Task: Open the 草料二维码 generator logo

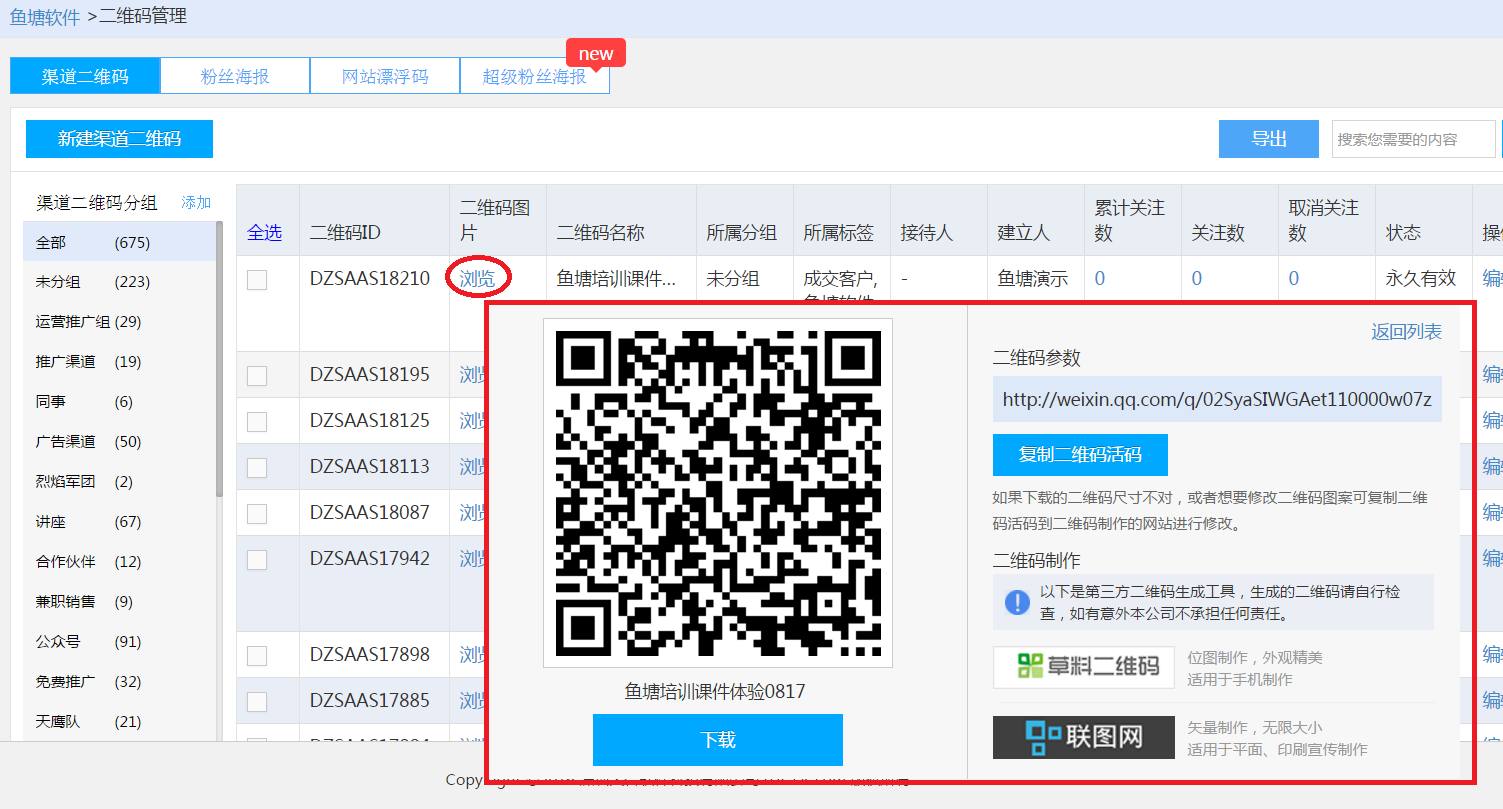Action: 1084,667
